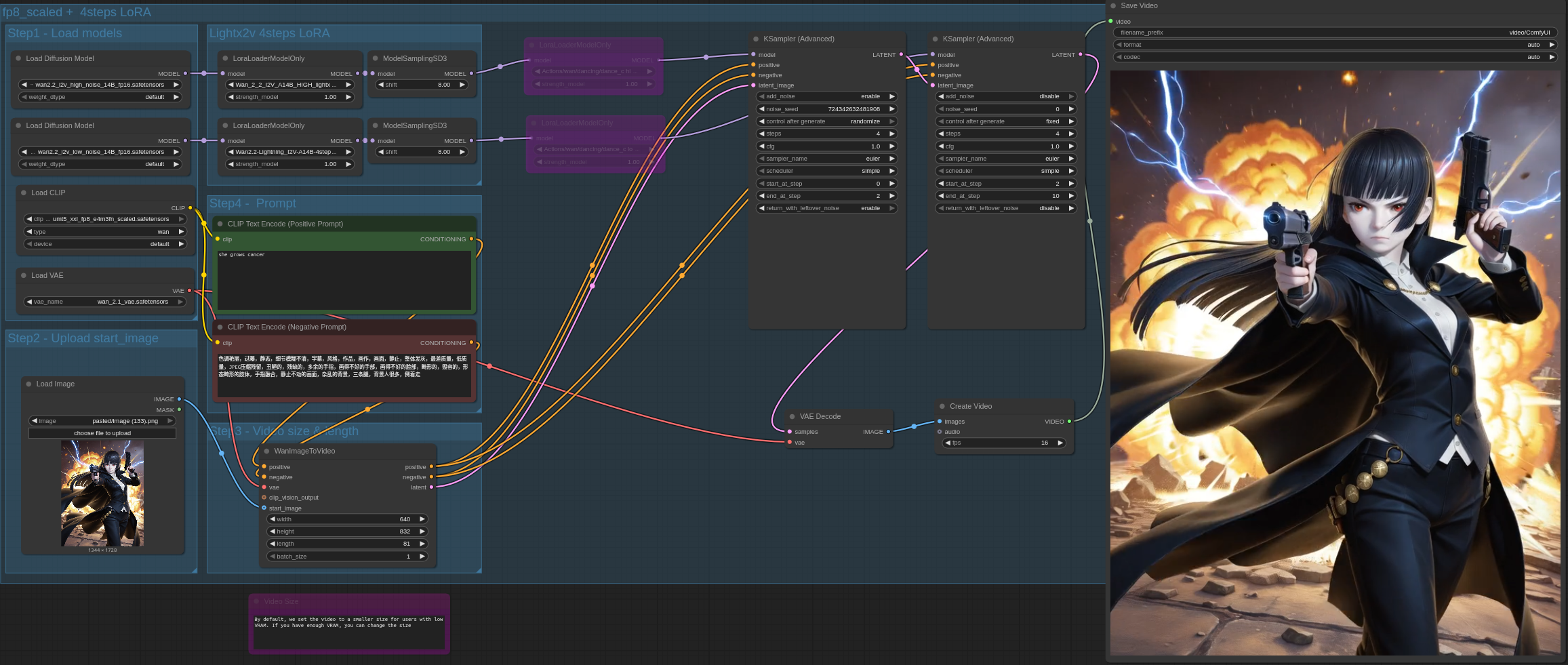Image resolution: width=1568 pixels, height=665 pixels.
Task: Open the codec dropdown in Save Video
Action: pyautogui.click(x=1335, y=57)
